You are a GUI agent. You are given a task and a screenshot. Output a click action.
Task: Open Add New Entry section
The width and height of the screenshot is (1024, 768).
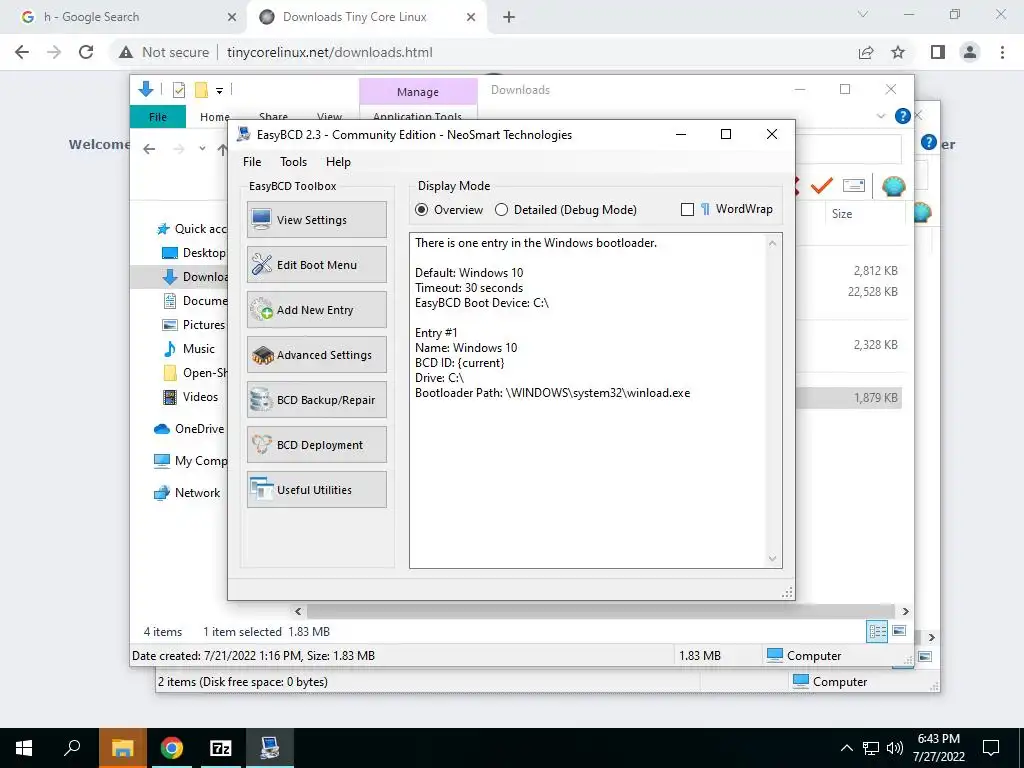(x=317, y=310)
